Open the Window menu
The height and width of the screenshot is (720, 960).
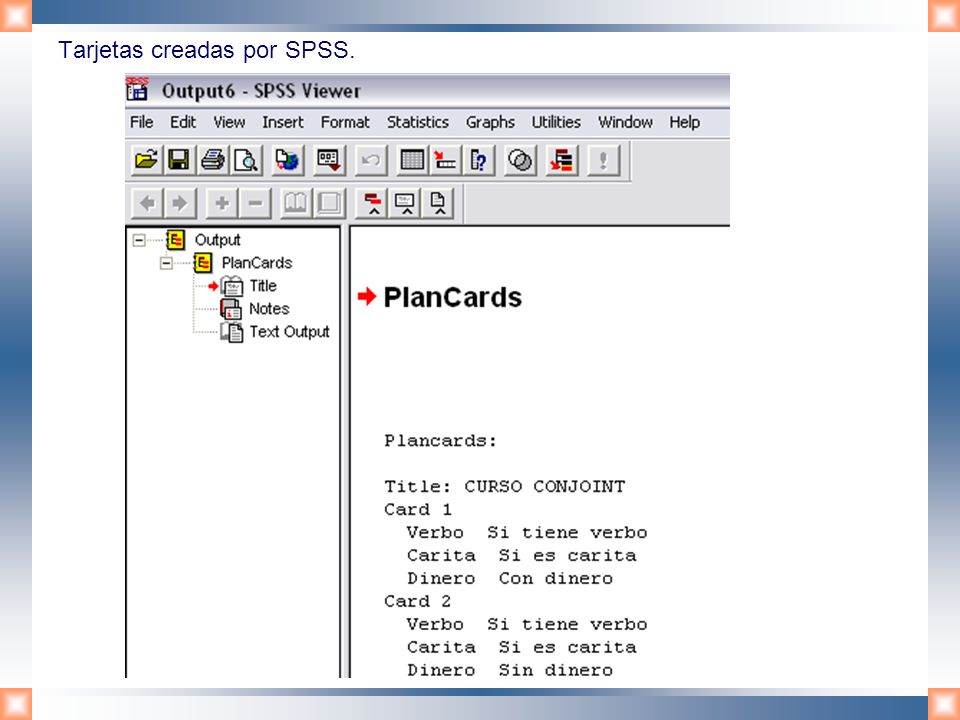click(625, 122)
